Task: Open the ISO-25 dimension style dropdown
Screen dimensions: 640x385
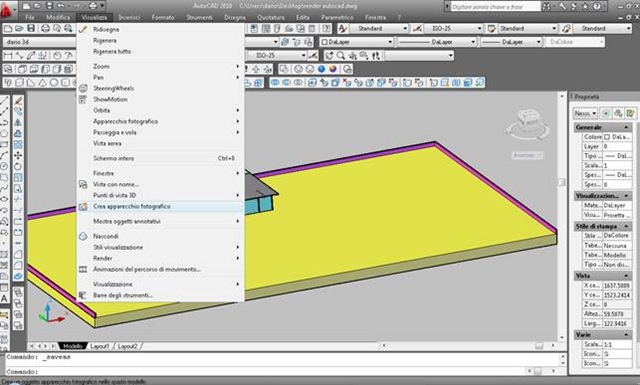Action: pyautogui.click(x=454, y=29)
